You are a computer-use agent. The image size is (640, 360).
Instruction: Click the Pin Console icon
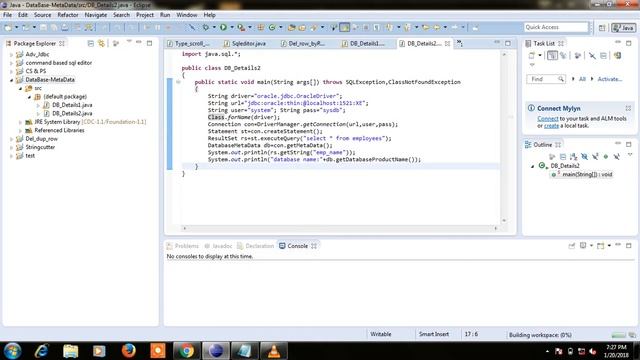pos(571,246)
